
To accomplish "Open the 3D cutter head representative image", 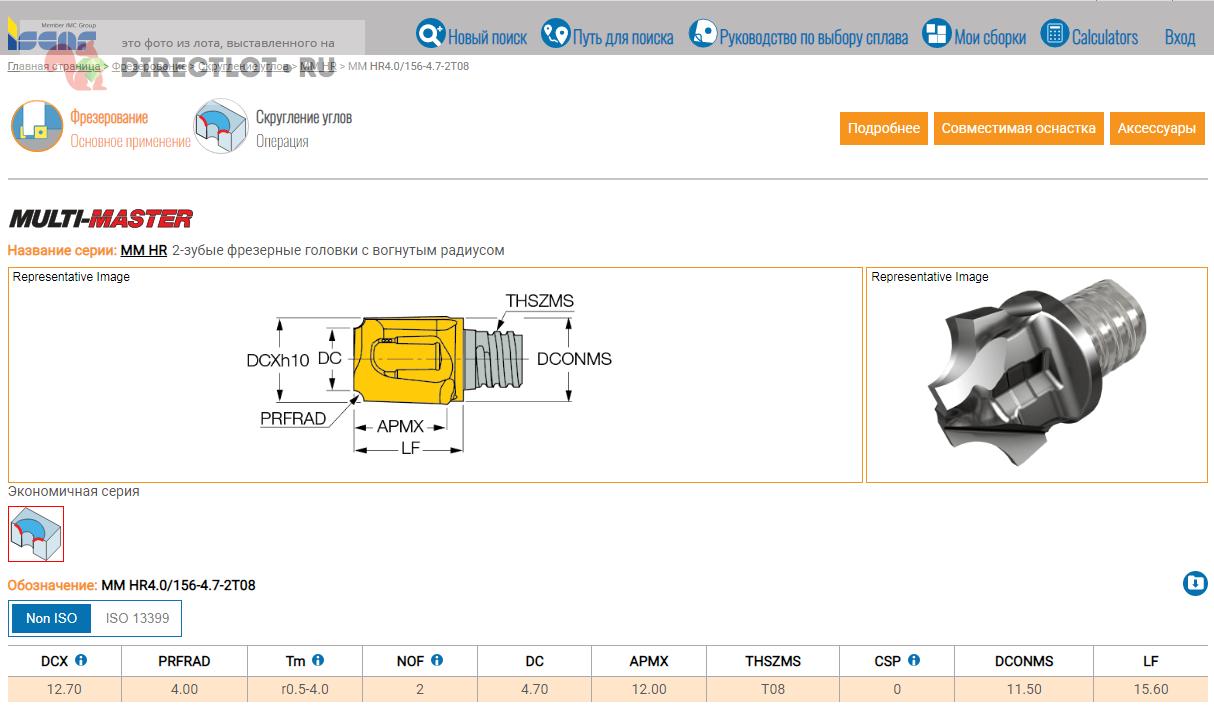I will coord(1036,375).
